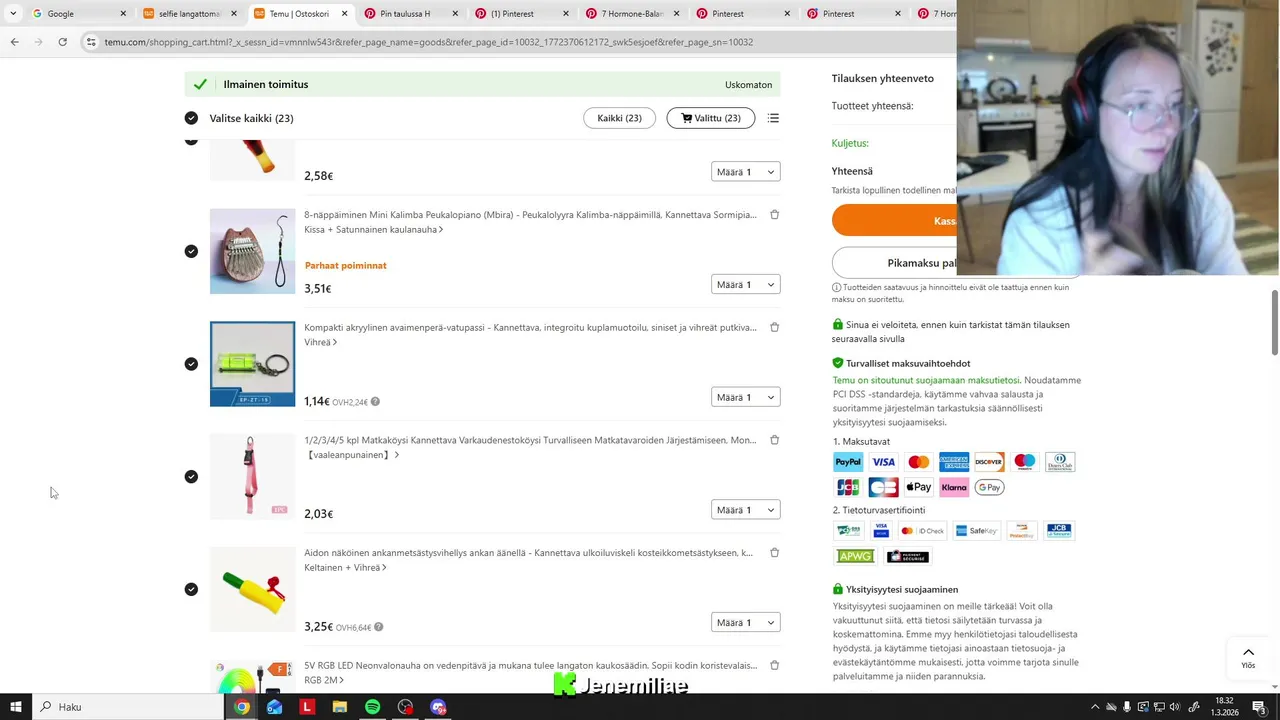The width and height of the screenshot is (1280, 720).
Task: Click the Kaikki (23) filter button
Action: pos(619,118)
